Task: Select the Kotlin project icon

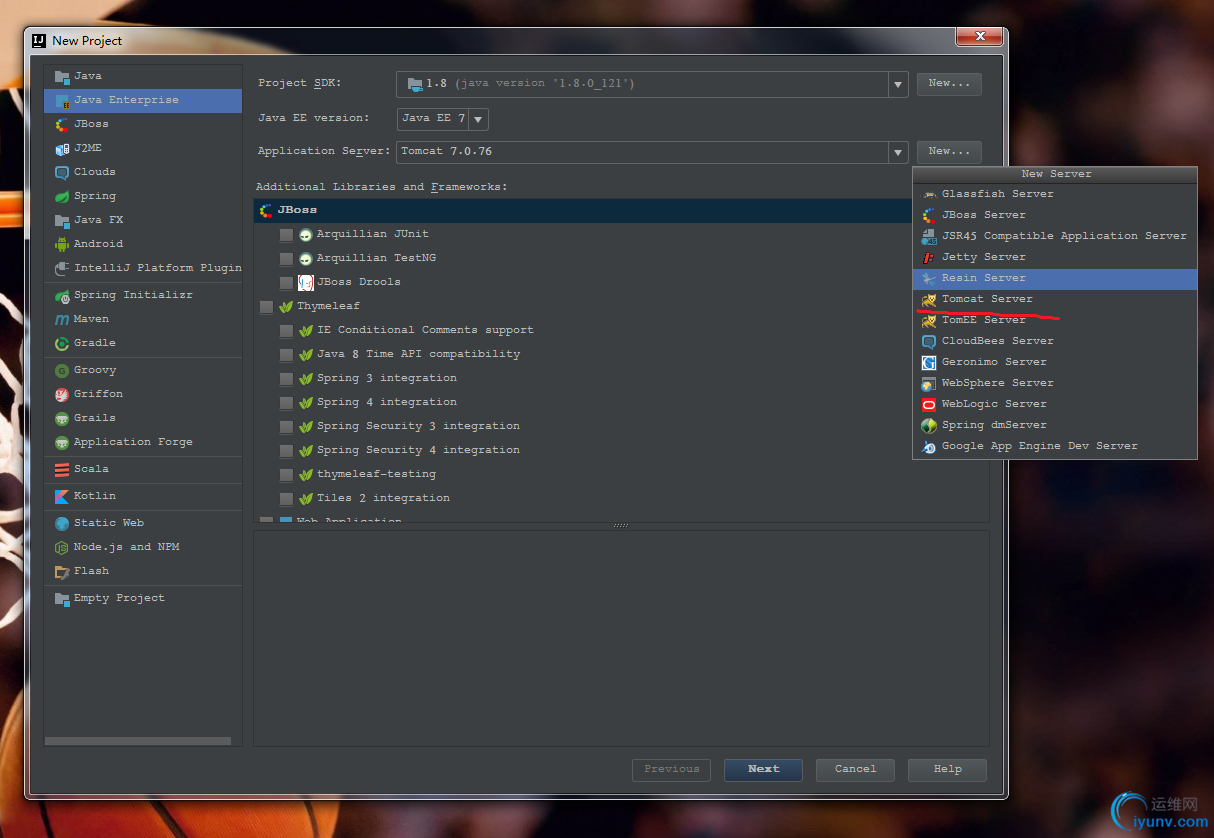Action: pos(62,496)
